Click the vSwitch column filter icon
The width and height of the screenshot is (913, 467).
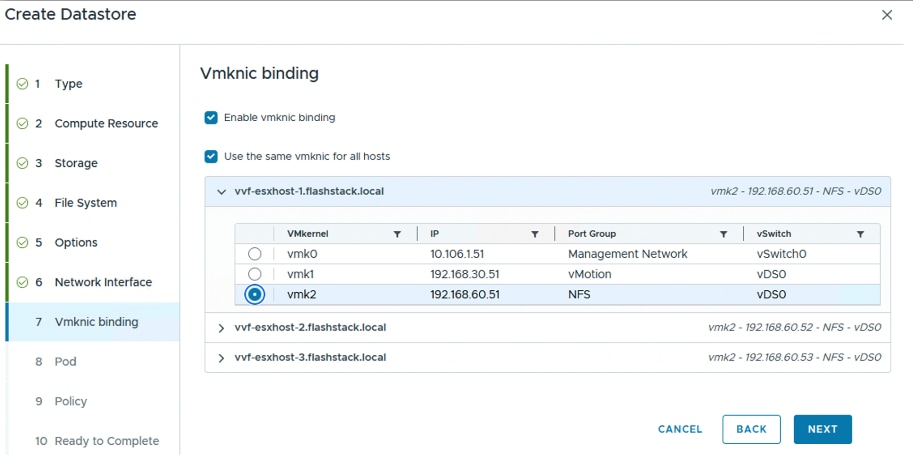[860, 234]
